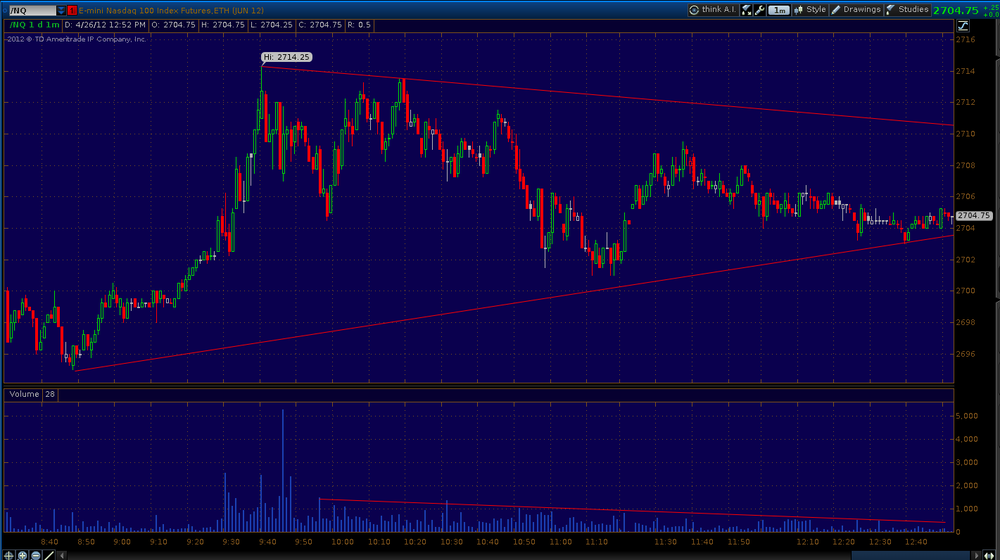Viewport: 1000px width, 560px height.
Task: Toggle the chart scale icon at price axis top
Action: tap(963, 26)
